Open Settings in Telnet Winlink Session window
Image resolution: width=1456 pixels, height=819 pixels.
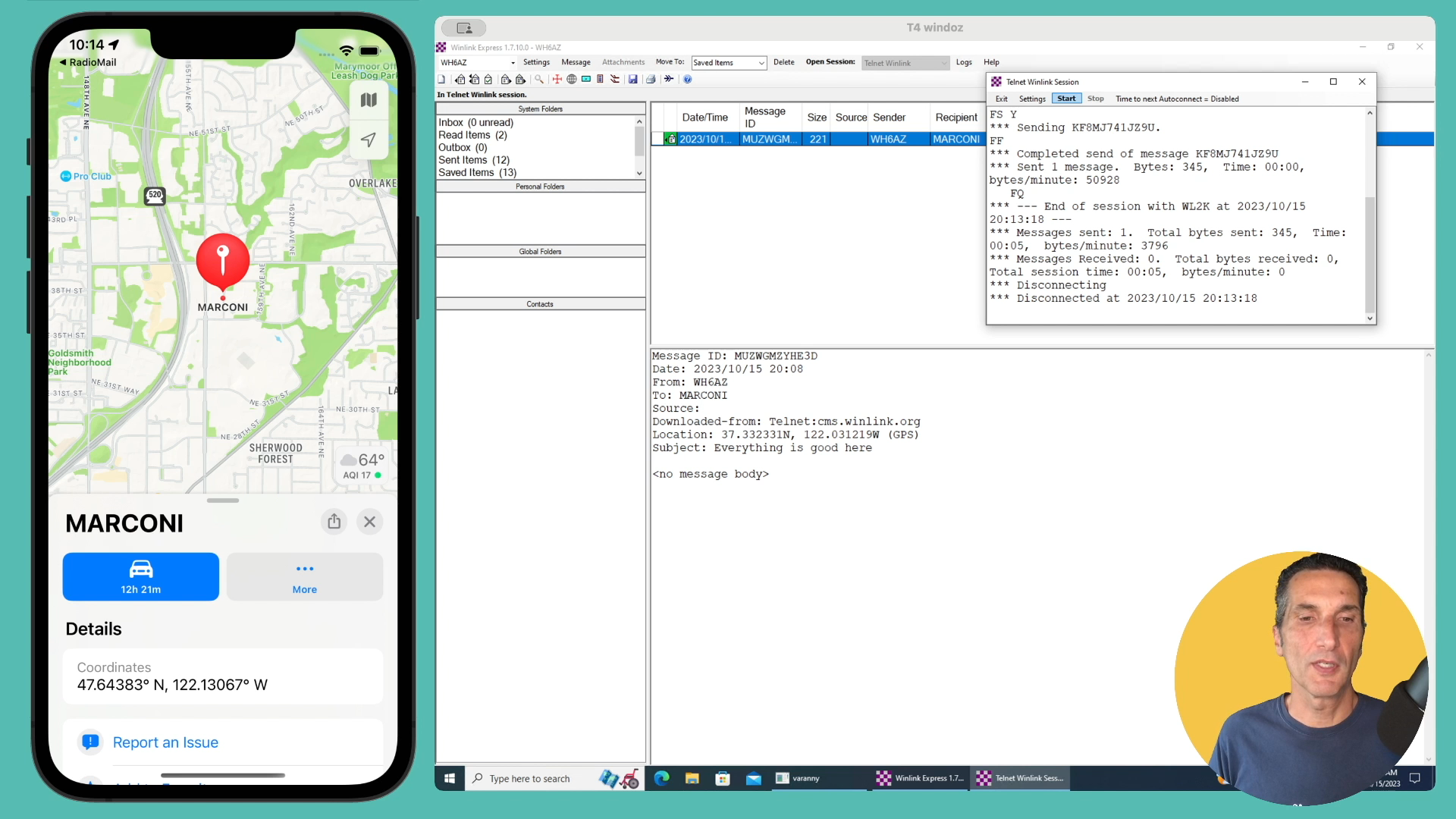click(1032, 99)
